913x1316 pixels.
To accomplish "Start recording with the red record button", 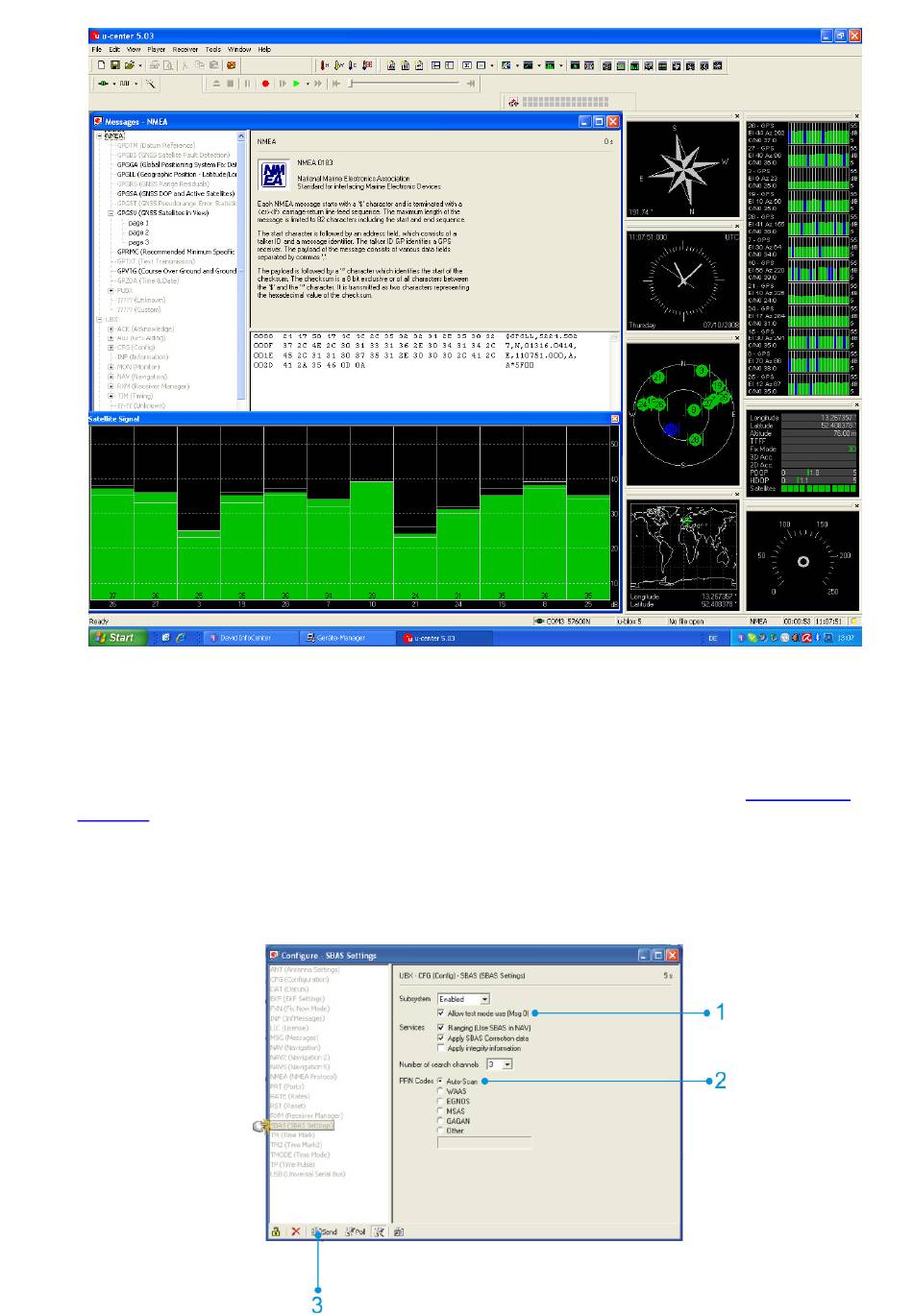I will pyautogui.click(x=265, y=84).
